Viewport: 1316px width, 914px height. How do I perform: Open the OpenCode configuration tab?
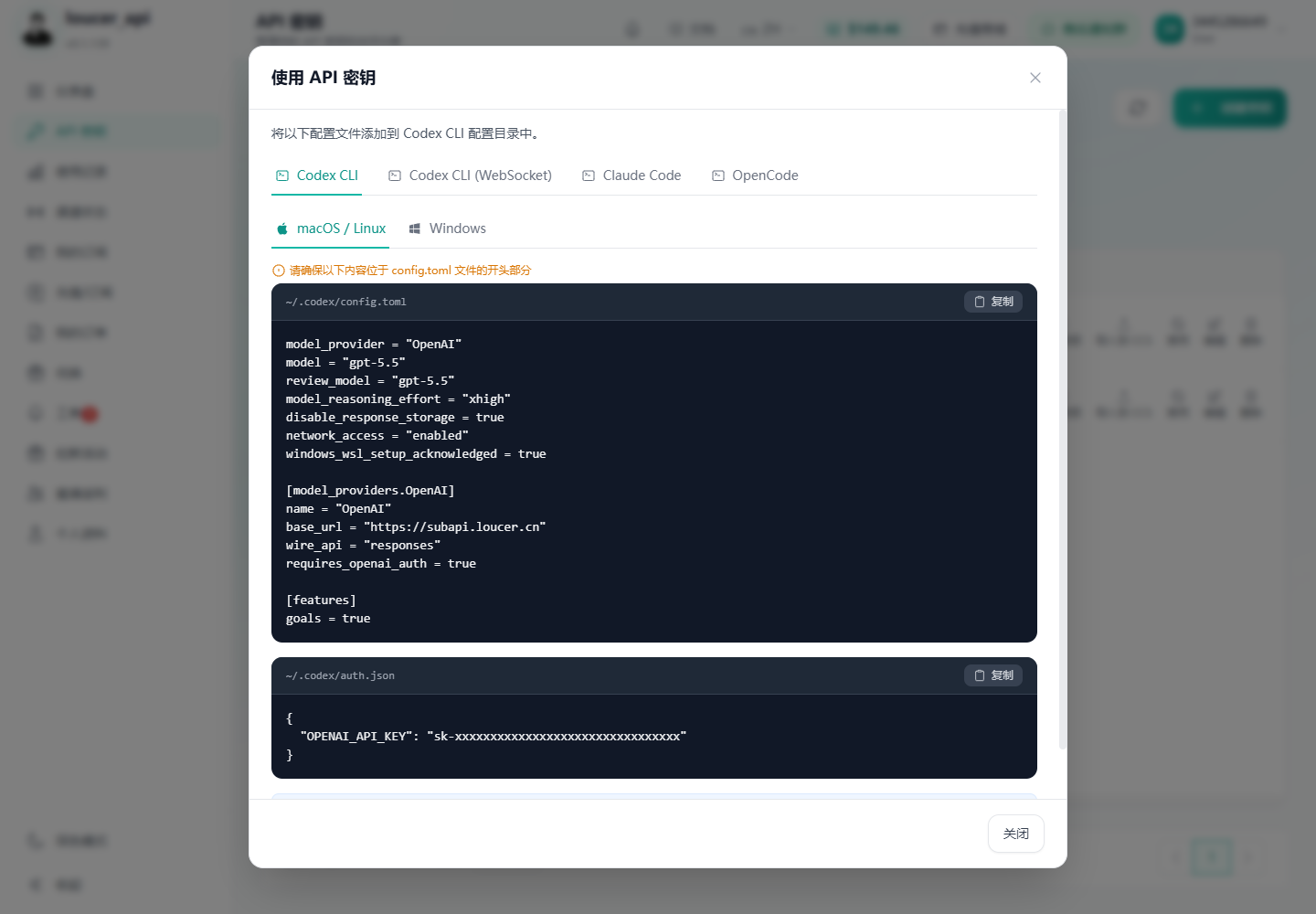click(x=756, y=175)
